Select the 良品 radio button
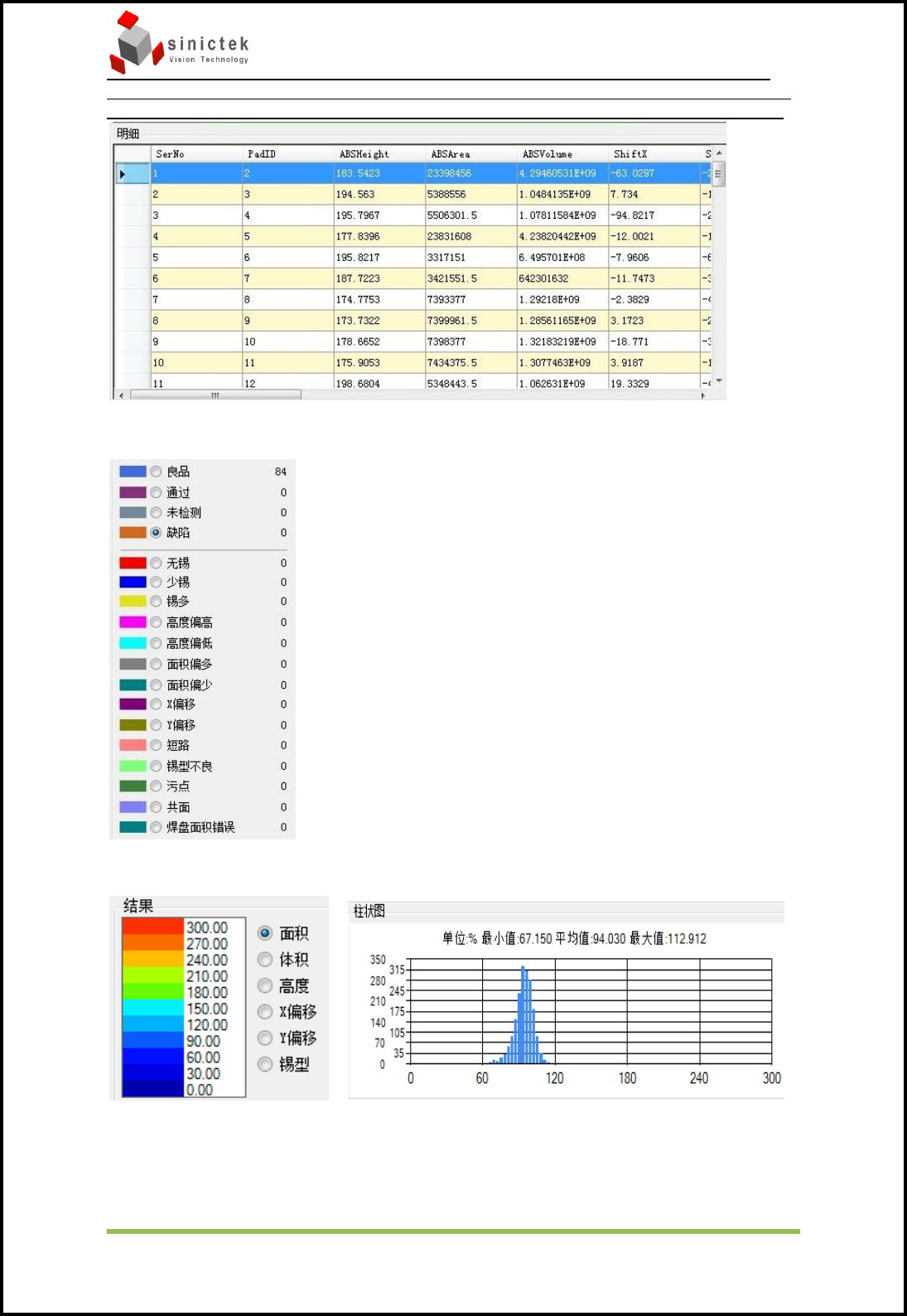 [156, 472]
